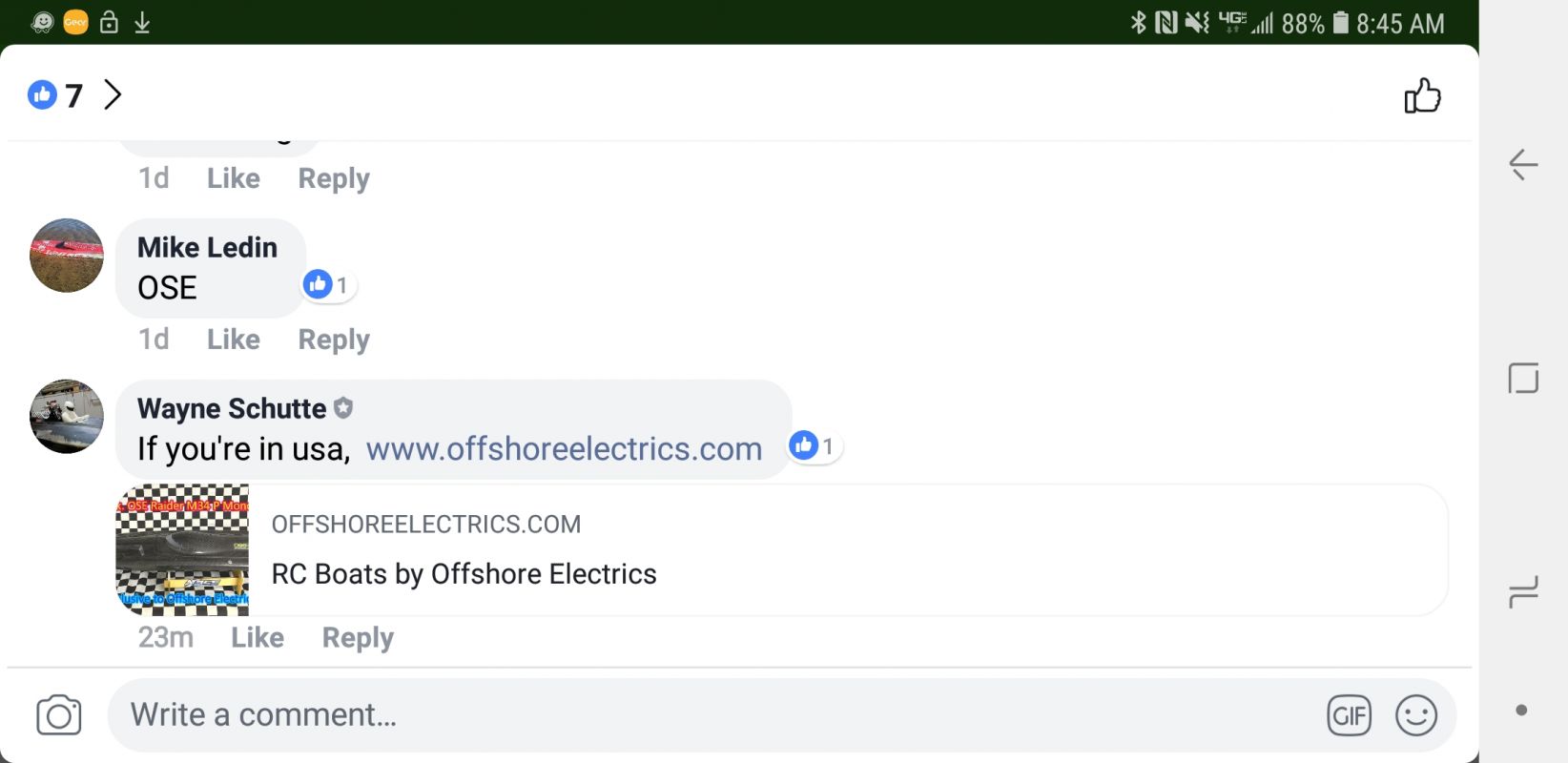The height and width of the screenshot is (763, 1568).
Task: View the like reaction on Mike Ledin's comment
Action: (x=327, y=284)
